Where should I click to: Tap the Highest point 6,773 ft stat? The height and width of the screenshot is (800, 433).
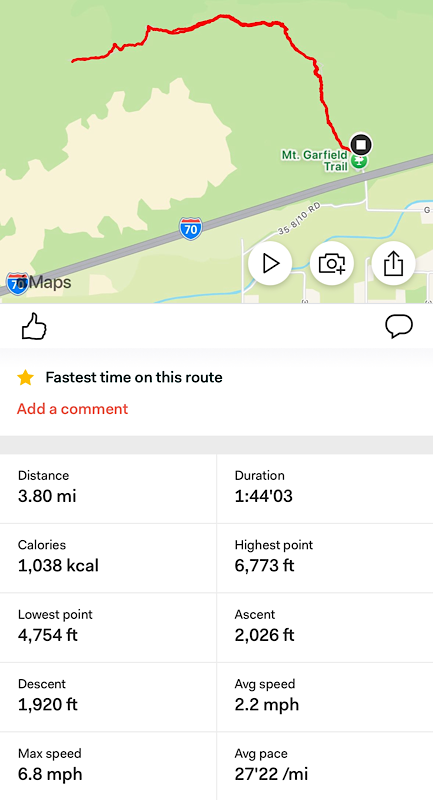[x=325, y=558]
